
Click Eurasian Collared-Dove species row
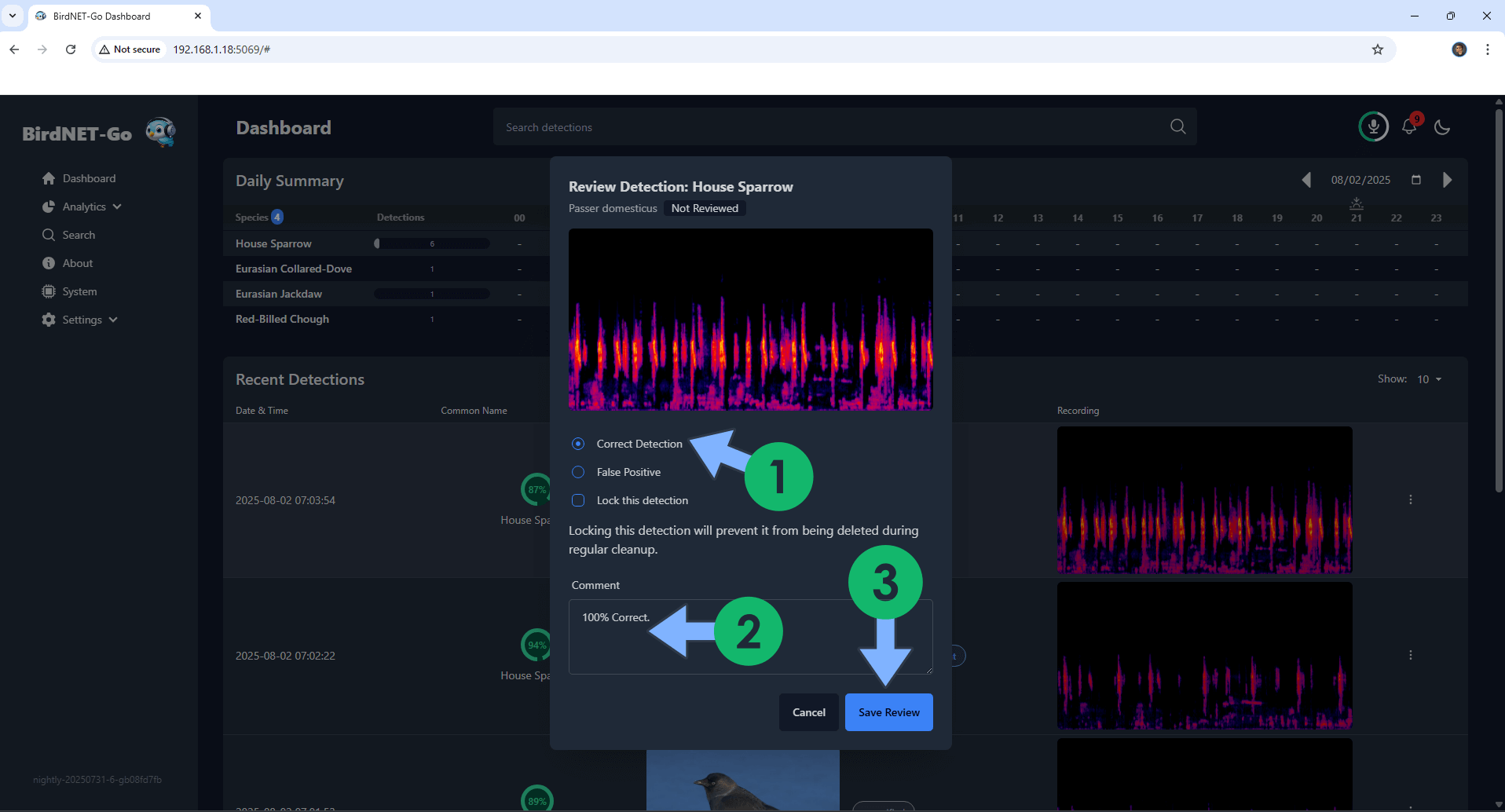tap(294, 269)
